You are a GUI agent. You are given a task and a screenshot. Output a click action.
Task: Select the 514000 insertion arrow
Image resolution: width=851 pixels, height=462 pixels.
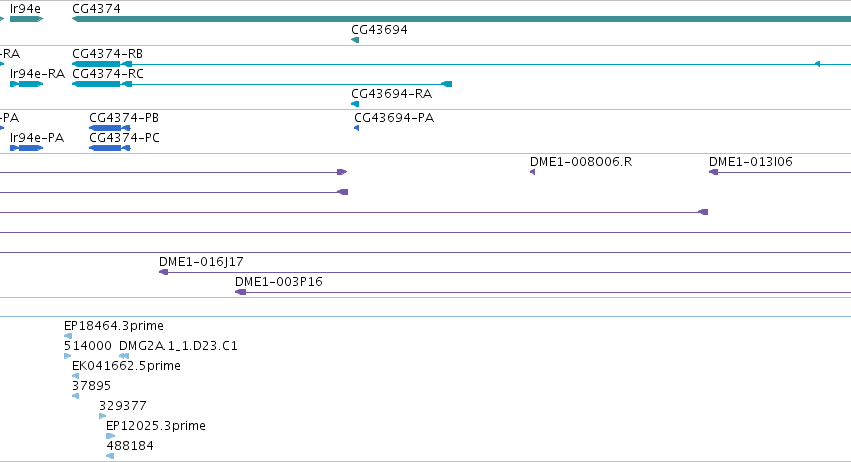tap(67, 356)
